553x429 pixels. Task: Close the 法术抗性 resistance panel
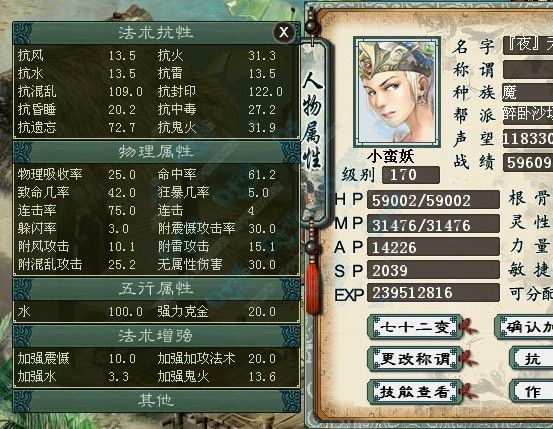pos(284,33)
